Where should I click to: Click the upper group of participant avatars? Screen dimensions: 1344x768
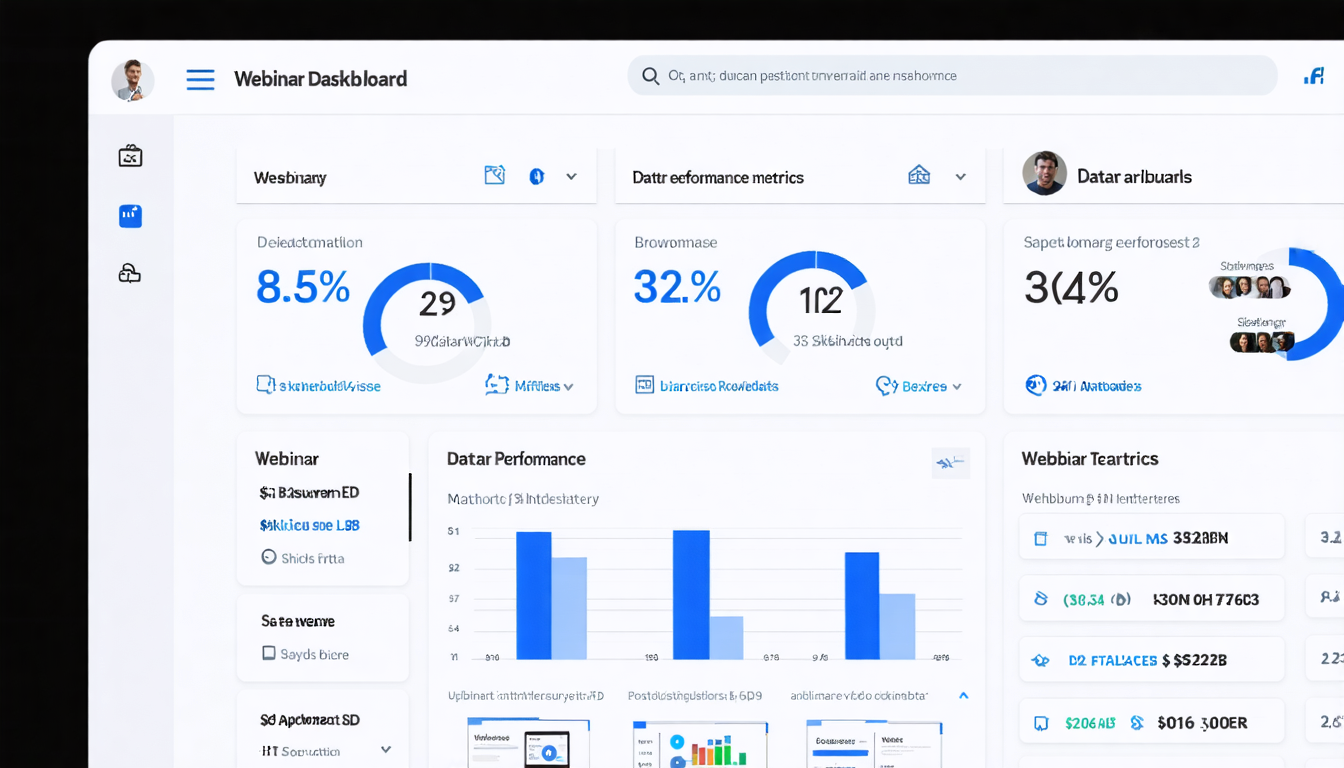(x=1249, y=288)
